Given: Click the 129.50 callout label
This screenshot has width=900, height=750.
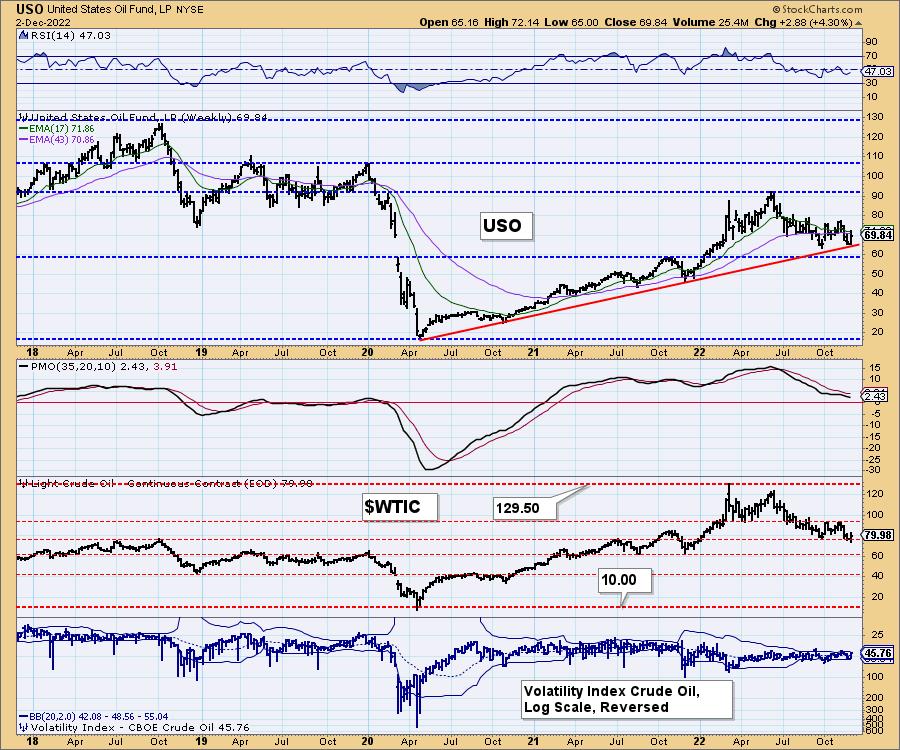Looking at the screenshot, I should pos(525,508).
